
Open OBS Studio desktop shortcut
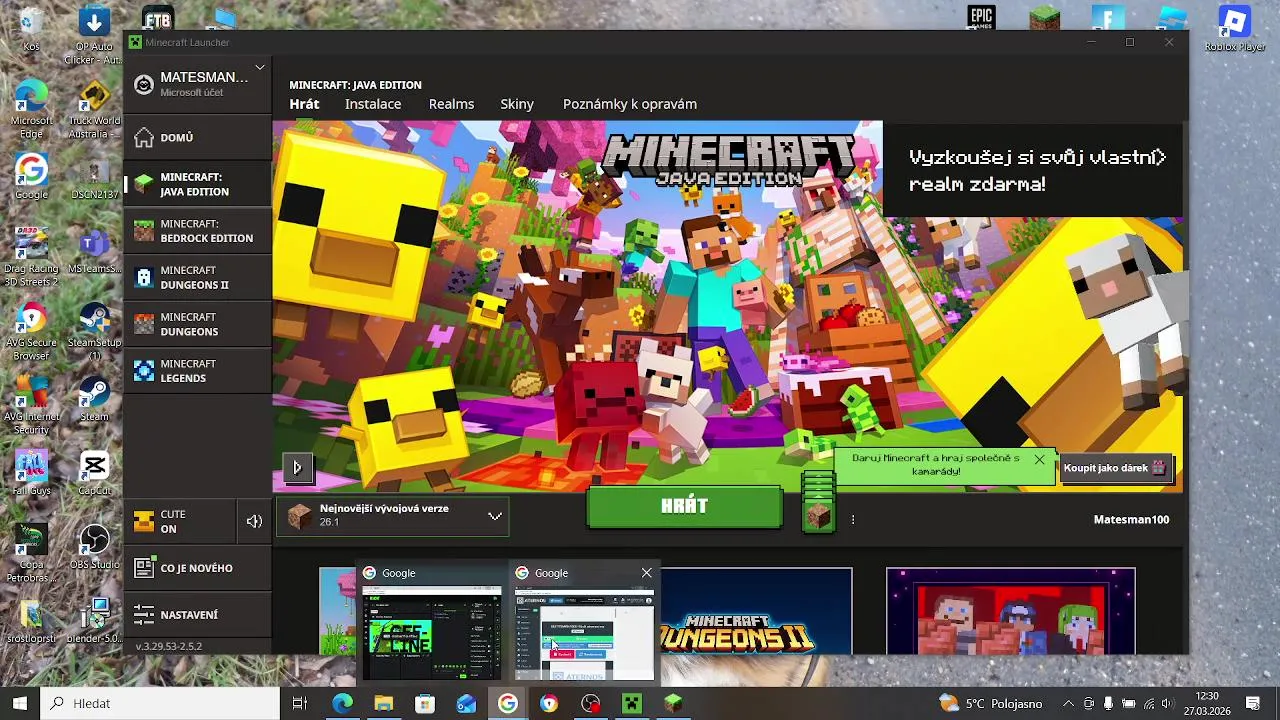[x=93, y=547]
